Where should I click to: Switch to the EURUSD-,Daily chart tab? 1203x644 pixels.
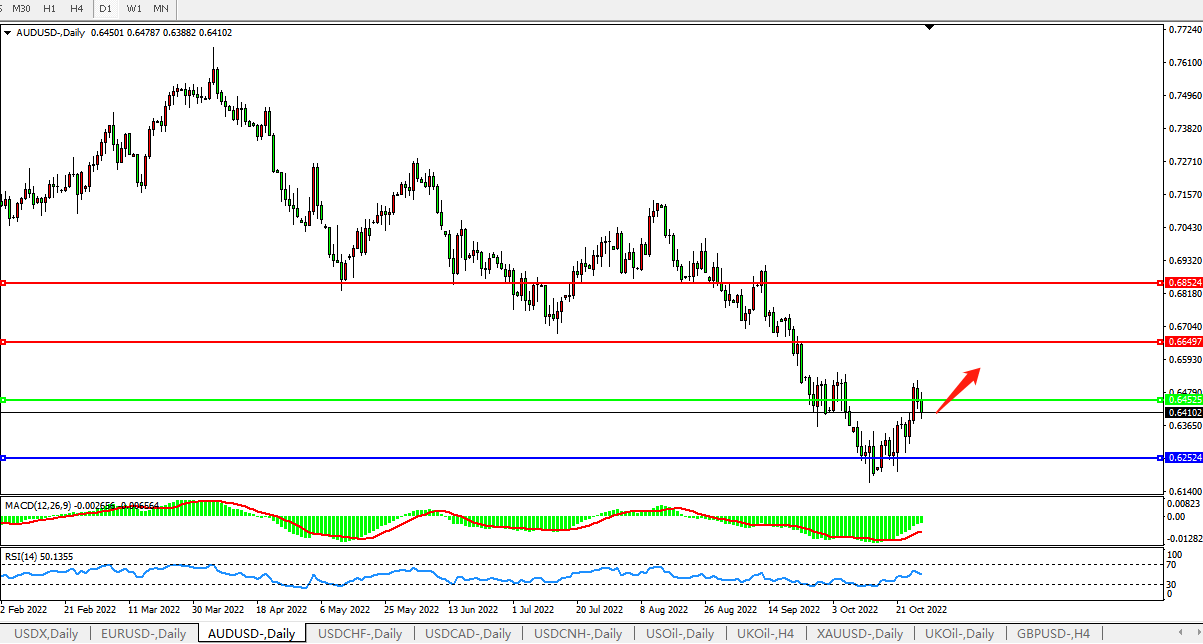click(143, 633)
